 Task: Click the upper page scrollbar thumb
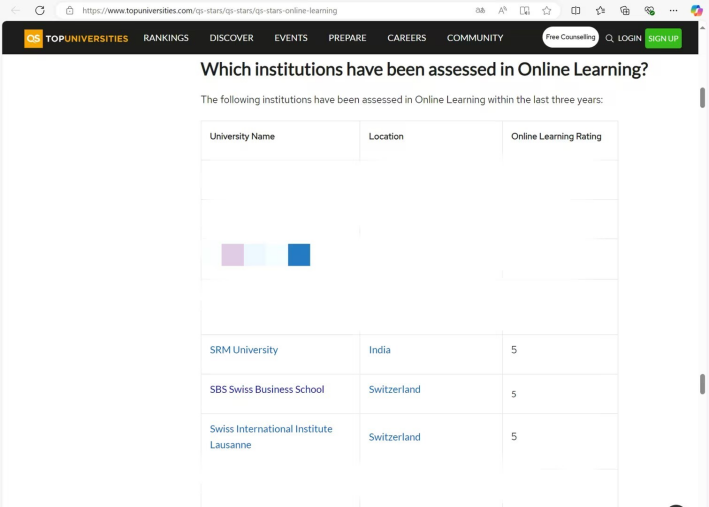pyautogui.click(x=702, y=98)
